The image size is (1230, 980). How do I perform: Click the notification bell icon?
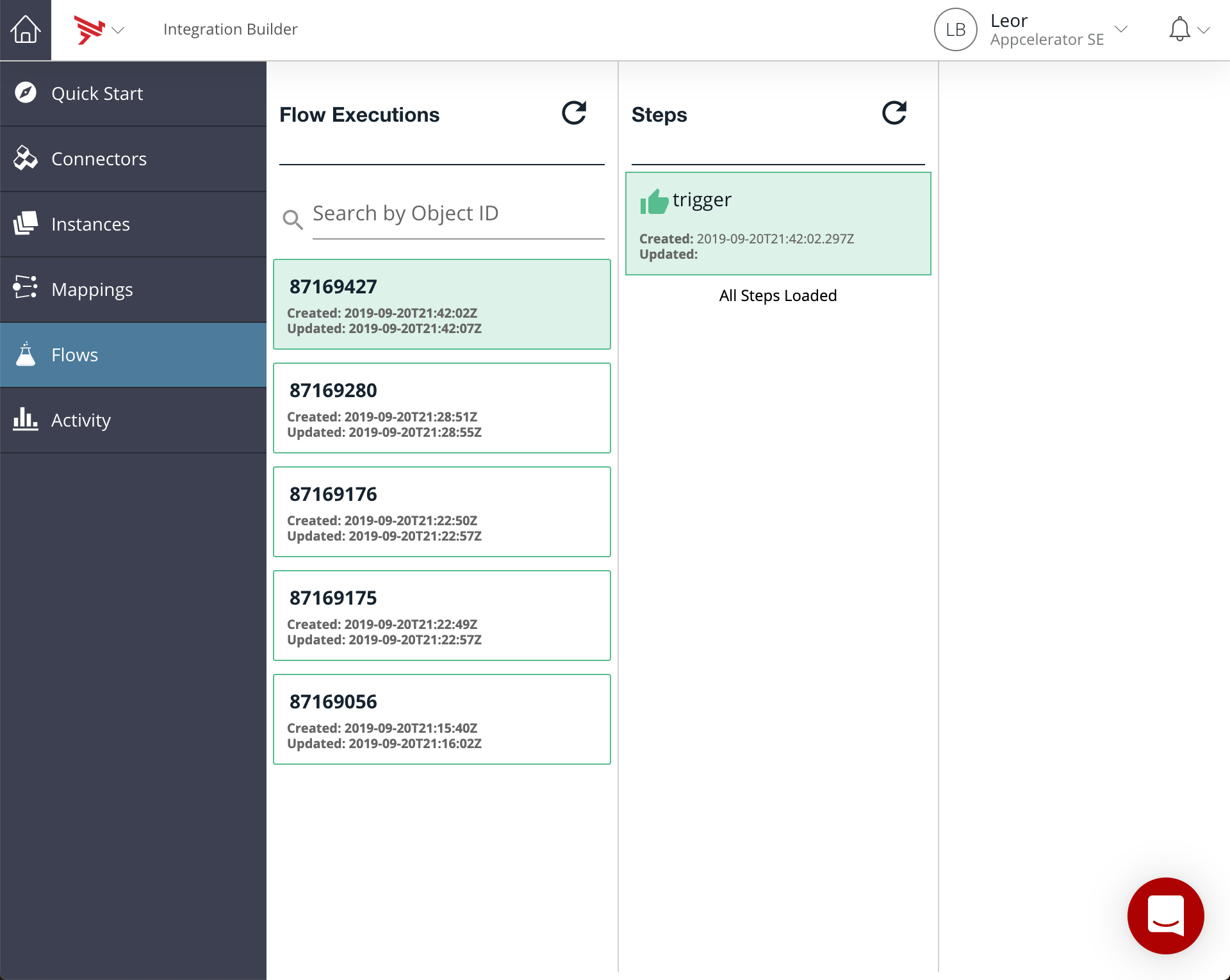(1179, 29)
